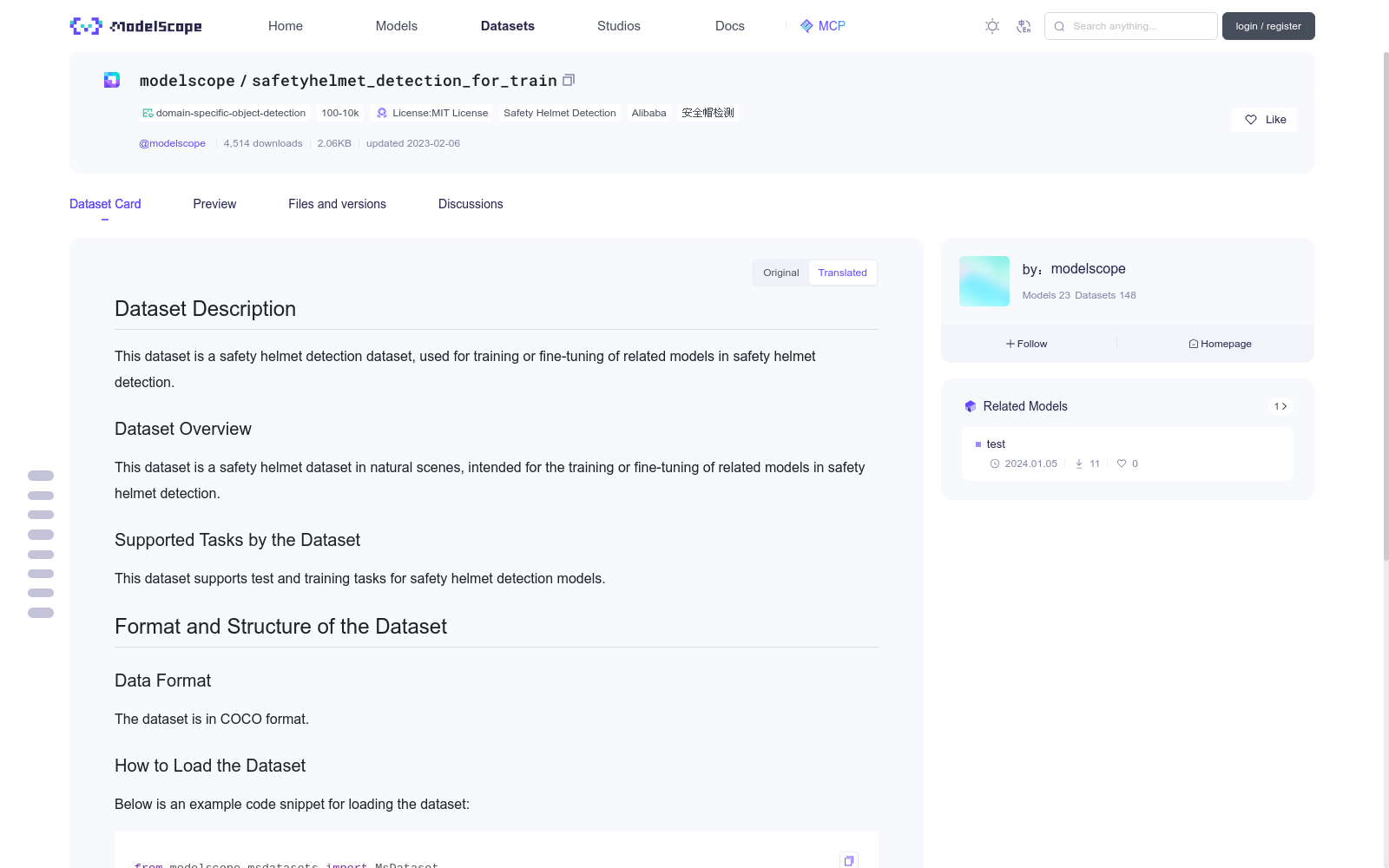This screenshot has height=868, width=1389.
Task: Open the Docs nav item
Action: click(x=730, y=26)
